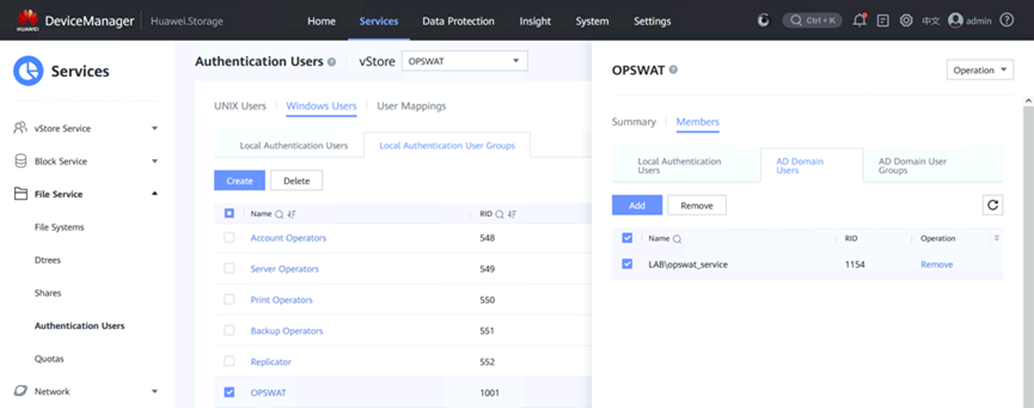Click vStore Service users icon in sidebar
Image resolution: width=1034 pixels, height=408 pixels.
[x=20, y=128]
